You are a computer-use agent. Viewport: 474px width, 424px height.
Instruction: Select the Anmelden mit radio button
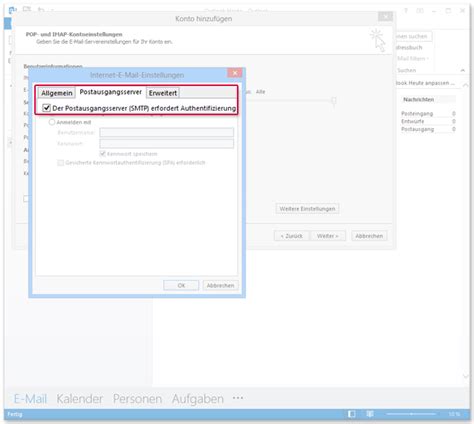pos(52,122)
